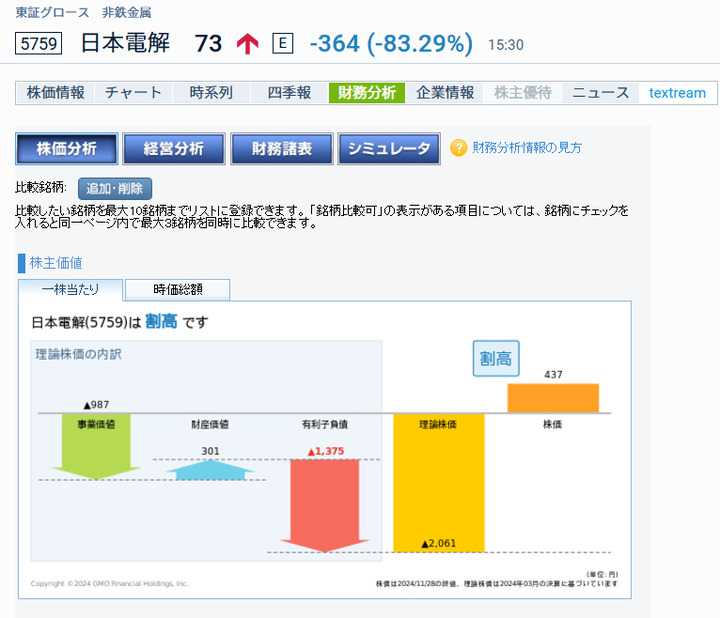Click the boxed stock code 5759

click(39, 44)
